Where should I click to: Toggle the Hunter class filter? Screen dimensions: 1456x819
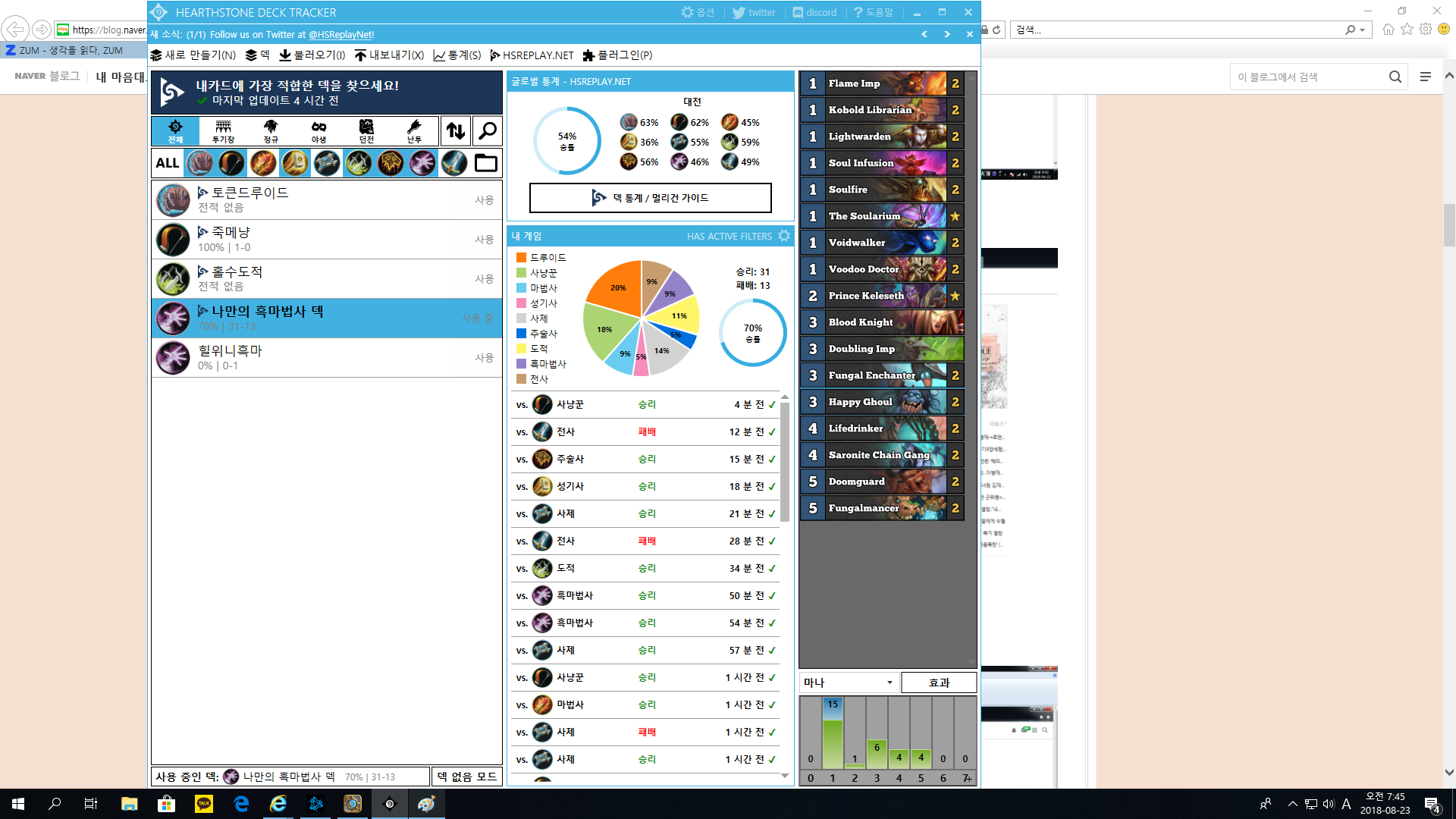(231, 163)
